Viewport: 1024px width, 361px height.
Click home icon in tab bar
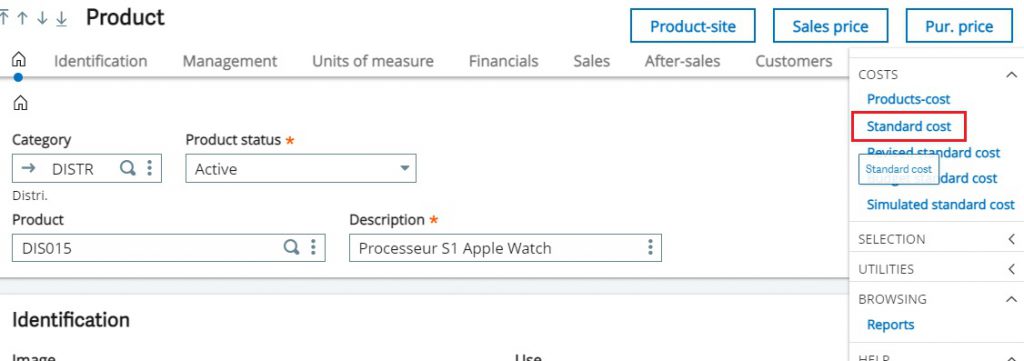tap(19, 61)
